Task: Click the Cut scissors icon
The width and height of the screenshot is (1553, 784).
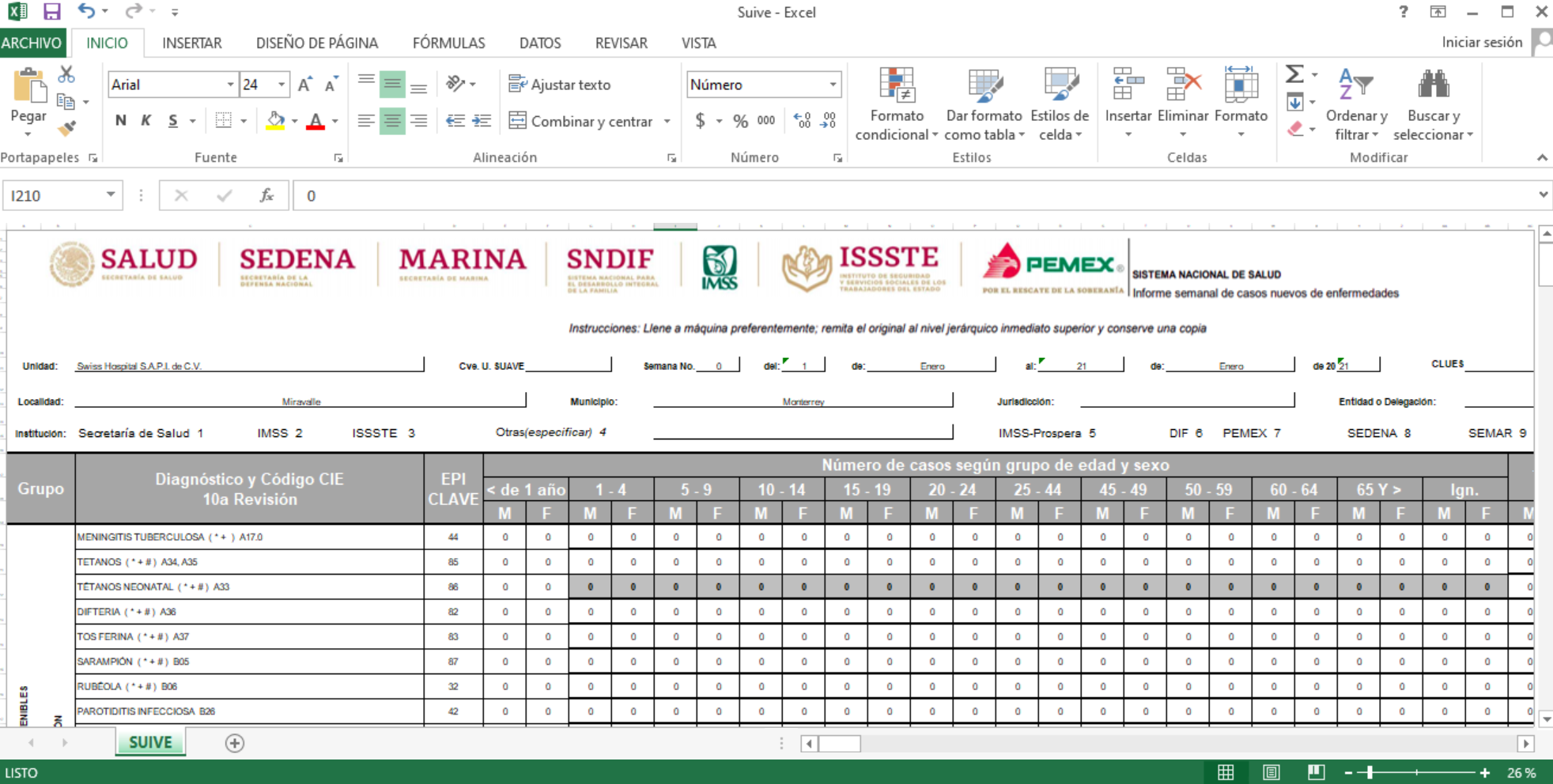Action: point(66,74)
